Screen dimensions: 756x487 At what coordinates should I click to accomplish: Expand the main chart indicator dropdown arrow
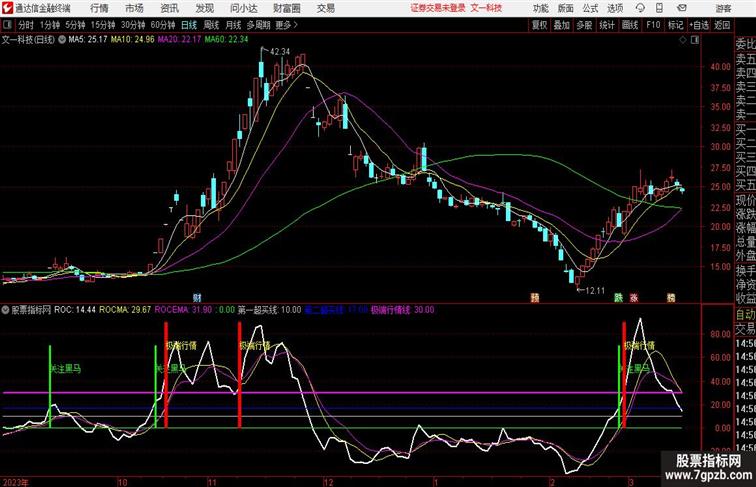click(x=62, y=40)
